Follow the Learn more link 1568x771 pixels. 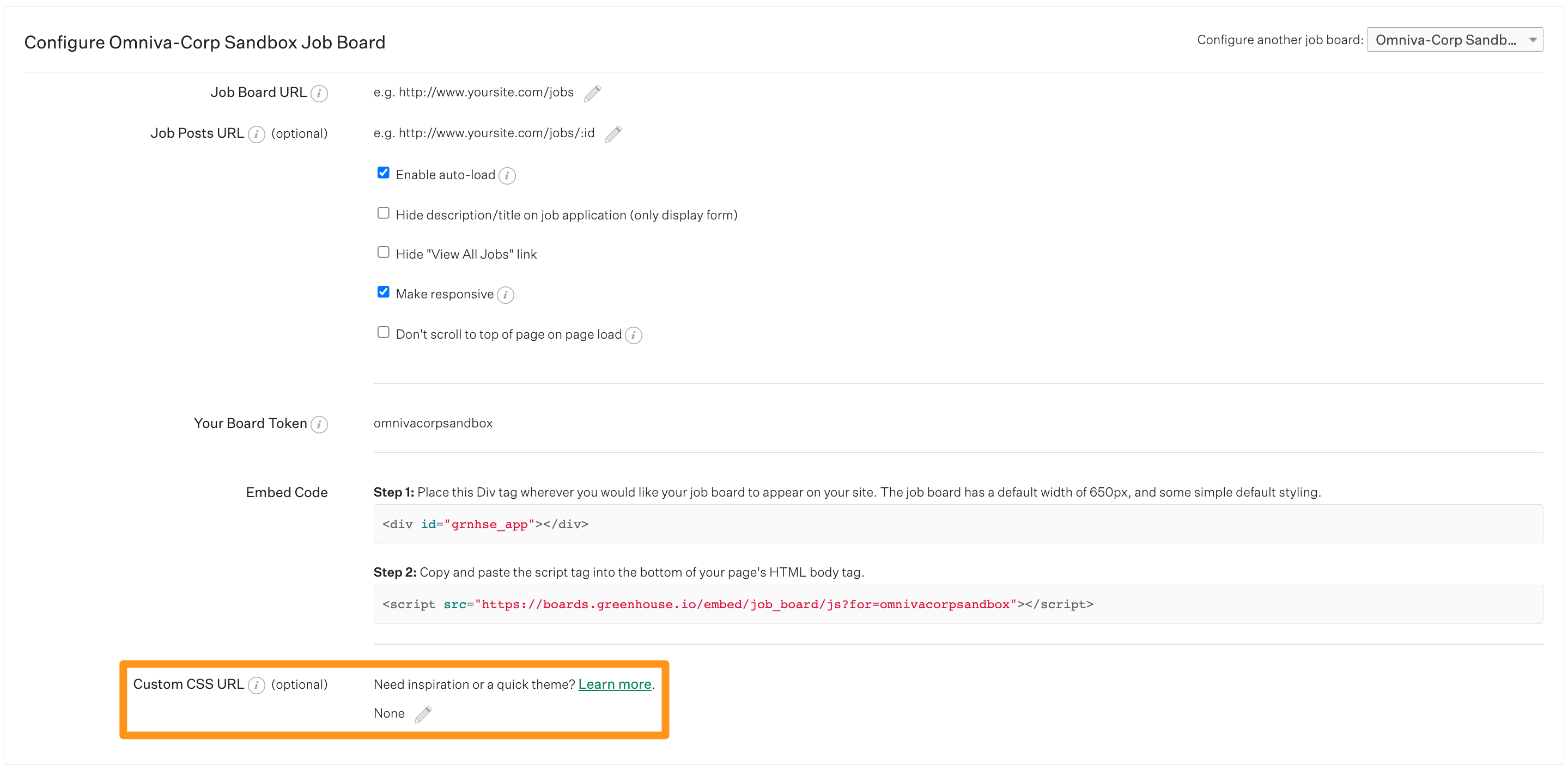click(614, 684)
